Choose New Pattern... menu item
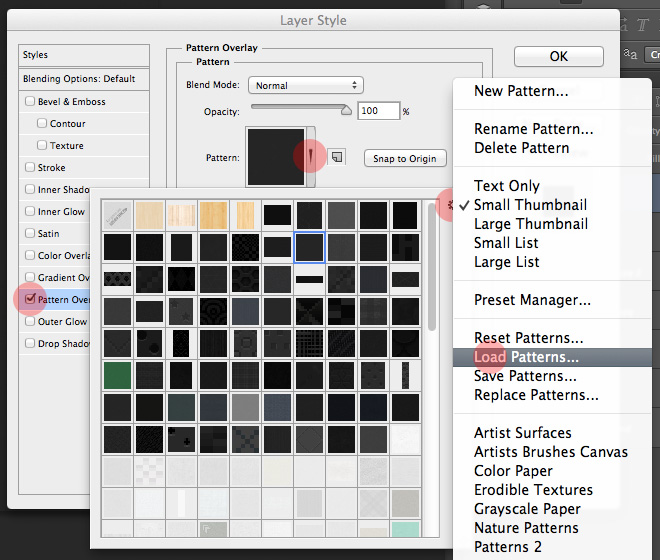The image size is (660, 560). coord(521,91)
